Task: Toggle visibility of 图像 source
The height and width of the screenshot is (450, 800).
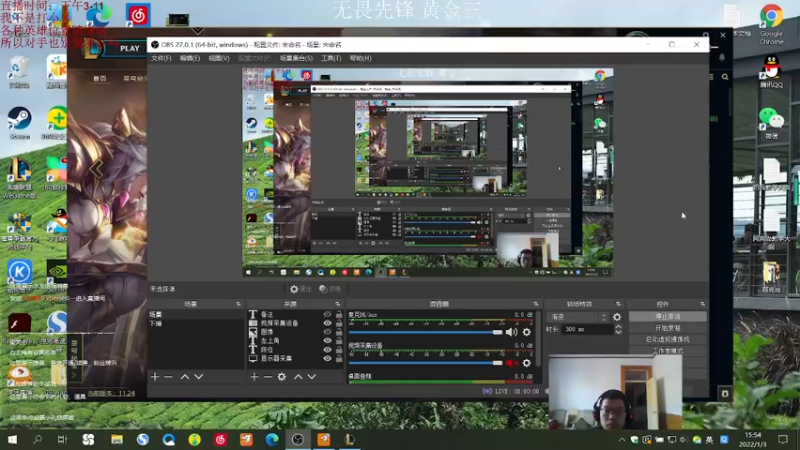Action: click(327, 332)
